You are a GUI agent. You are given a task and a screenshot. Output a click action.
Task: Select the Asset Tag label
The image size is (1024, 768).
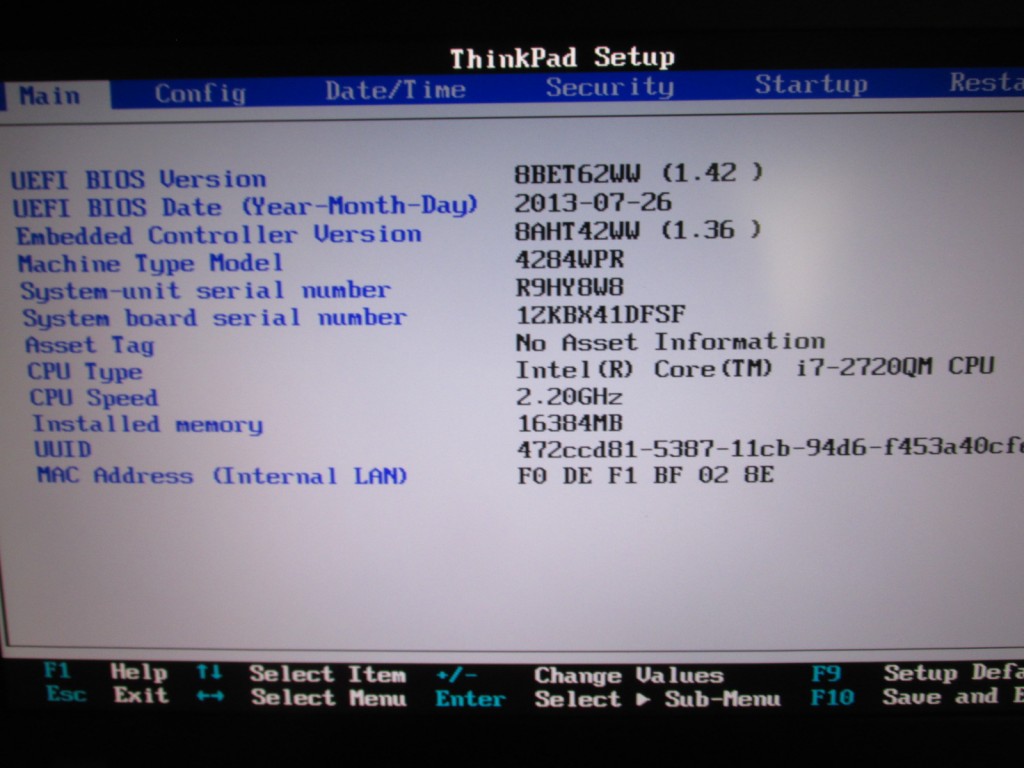click(x=89, y=345)
